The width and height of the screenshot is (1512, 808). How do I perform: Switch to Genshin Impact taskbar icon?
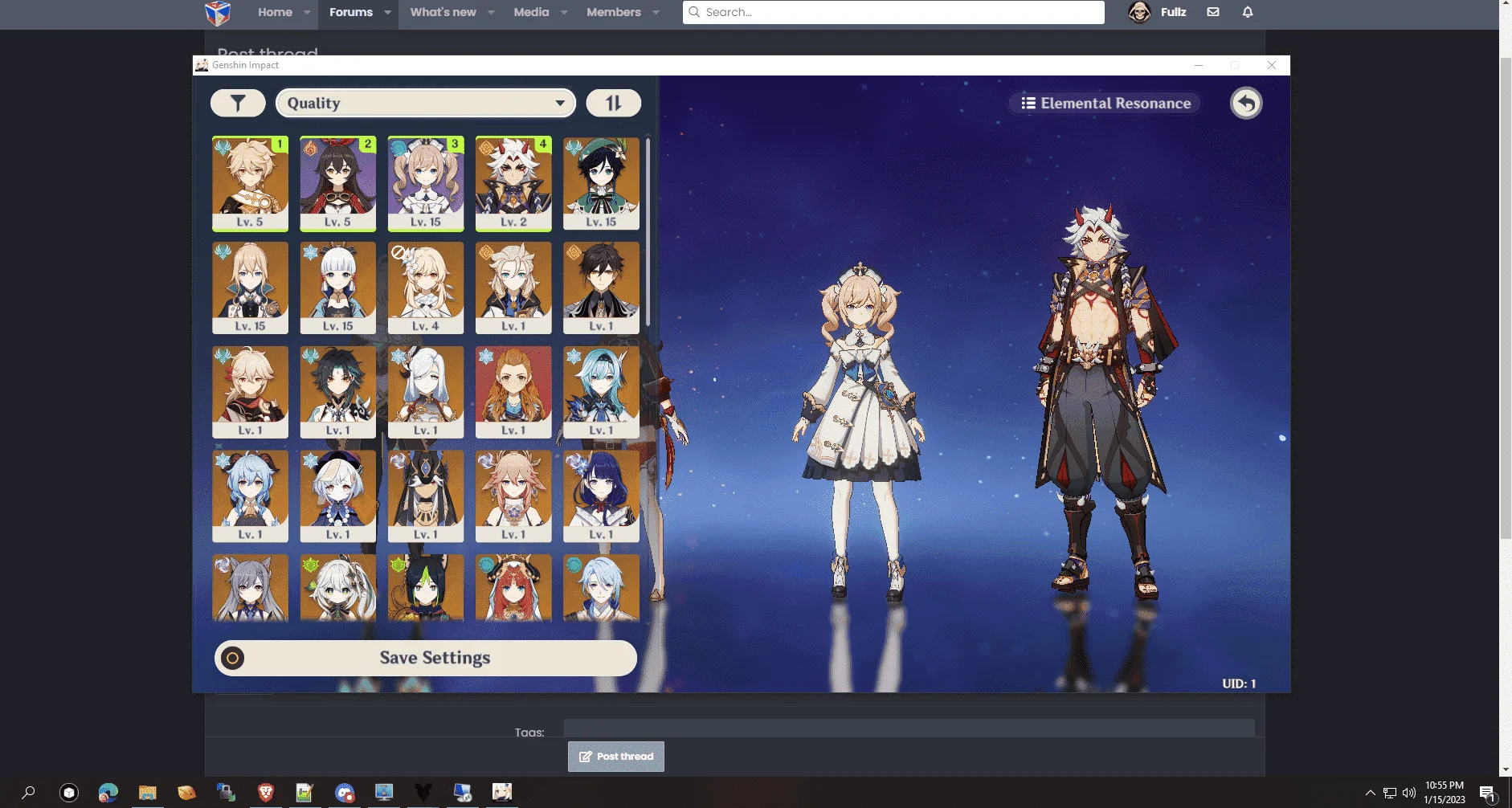point(502,793)
